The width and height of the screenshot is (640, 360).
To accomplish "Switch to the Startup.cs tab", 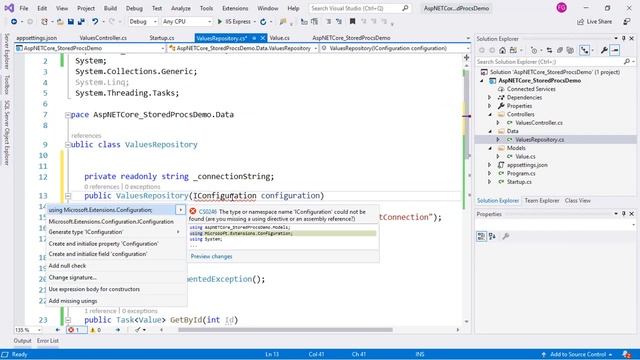I will (162, 38).
